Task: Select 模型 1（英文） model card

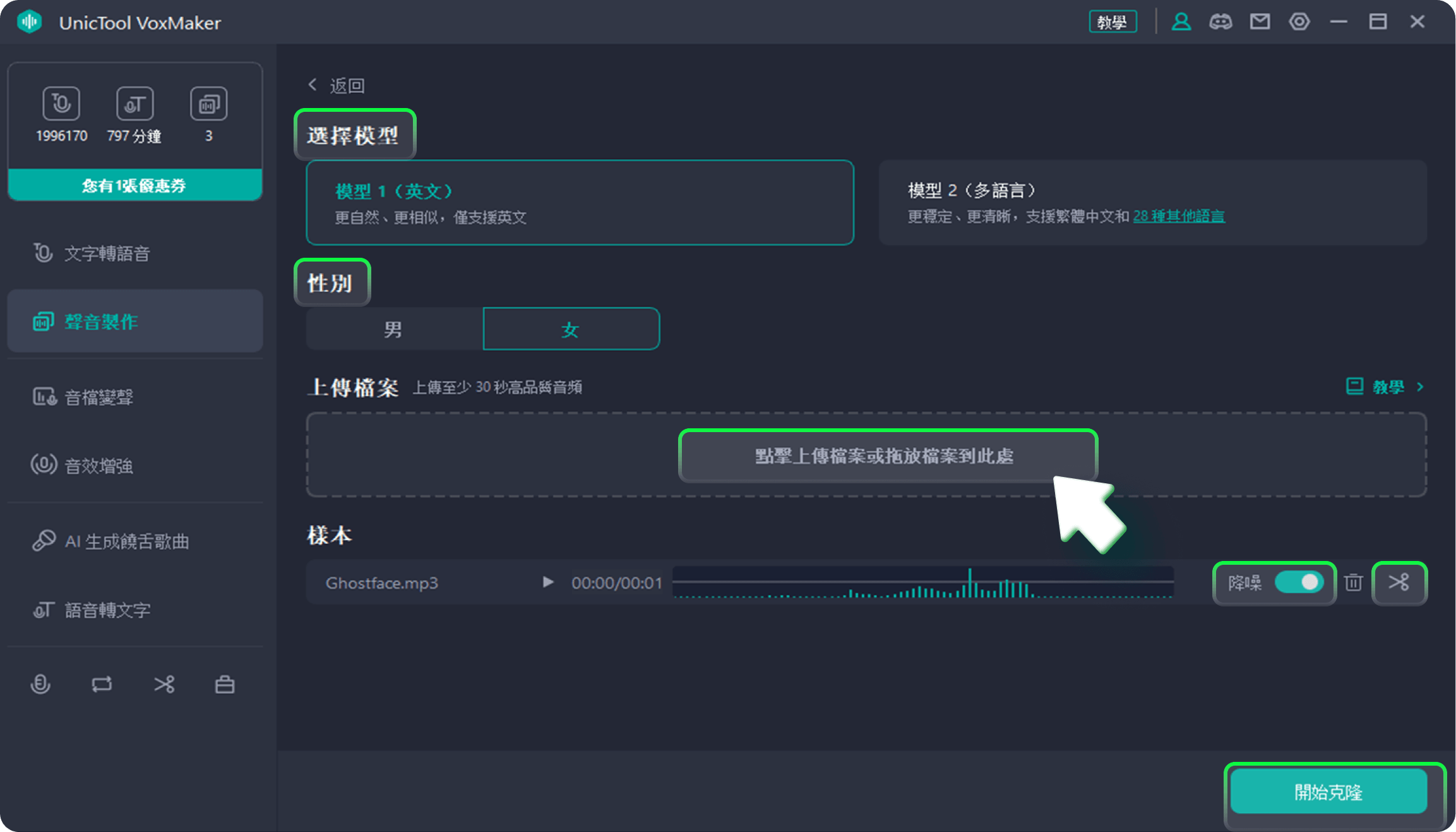Action: click(580, 203)
